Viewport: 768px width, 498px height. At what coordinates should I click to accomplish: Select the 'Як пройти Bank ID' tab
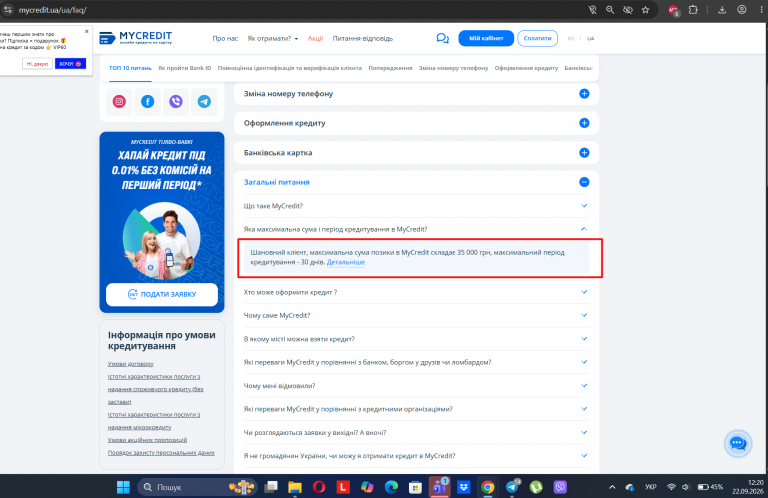[x=185, y=68]
